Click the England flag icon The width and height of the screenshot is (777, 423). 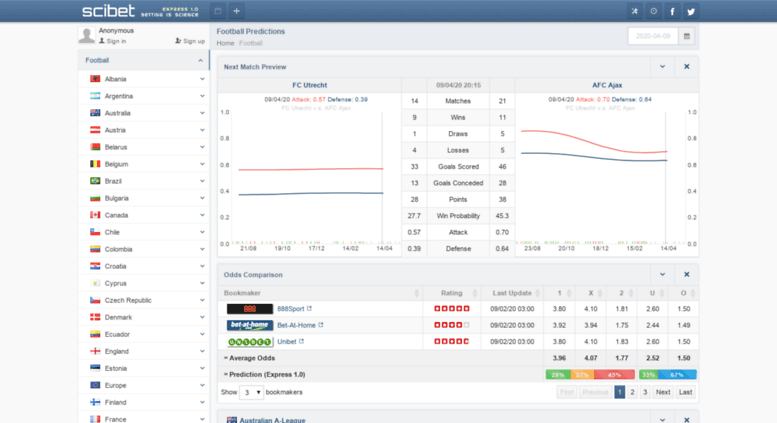(x=95, y=351)
